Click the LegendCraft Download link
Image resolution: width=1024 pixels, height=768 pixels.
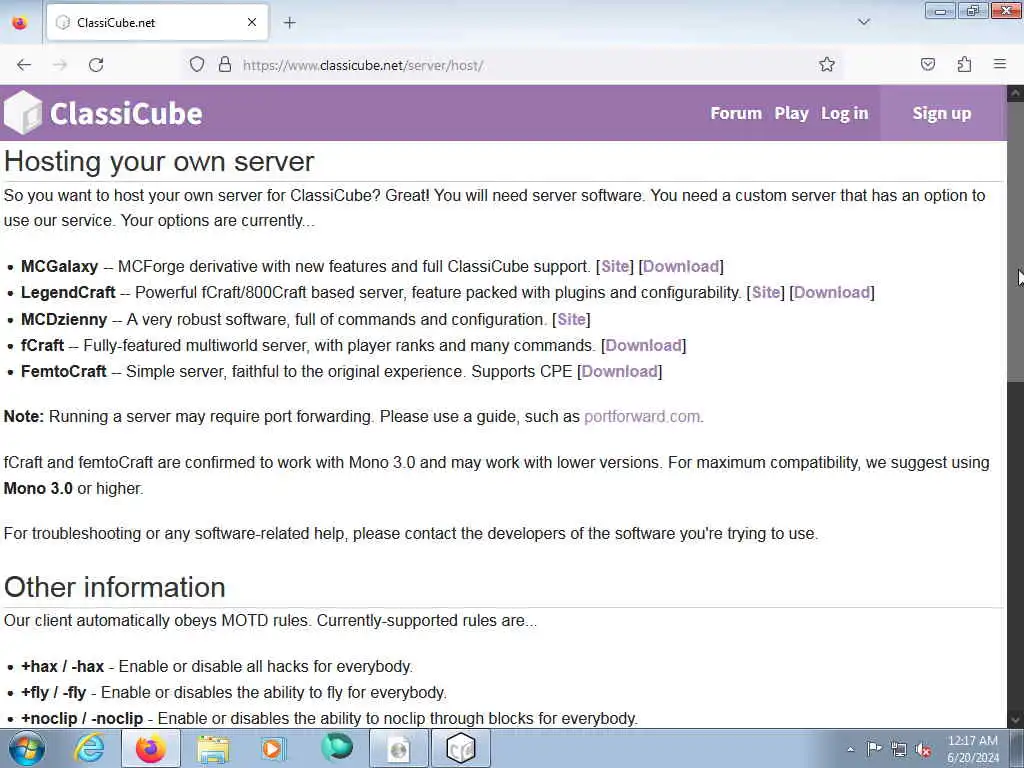832,293
